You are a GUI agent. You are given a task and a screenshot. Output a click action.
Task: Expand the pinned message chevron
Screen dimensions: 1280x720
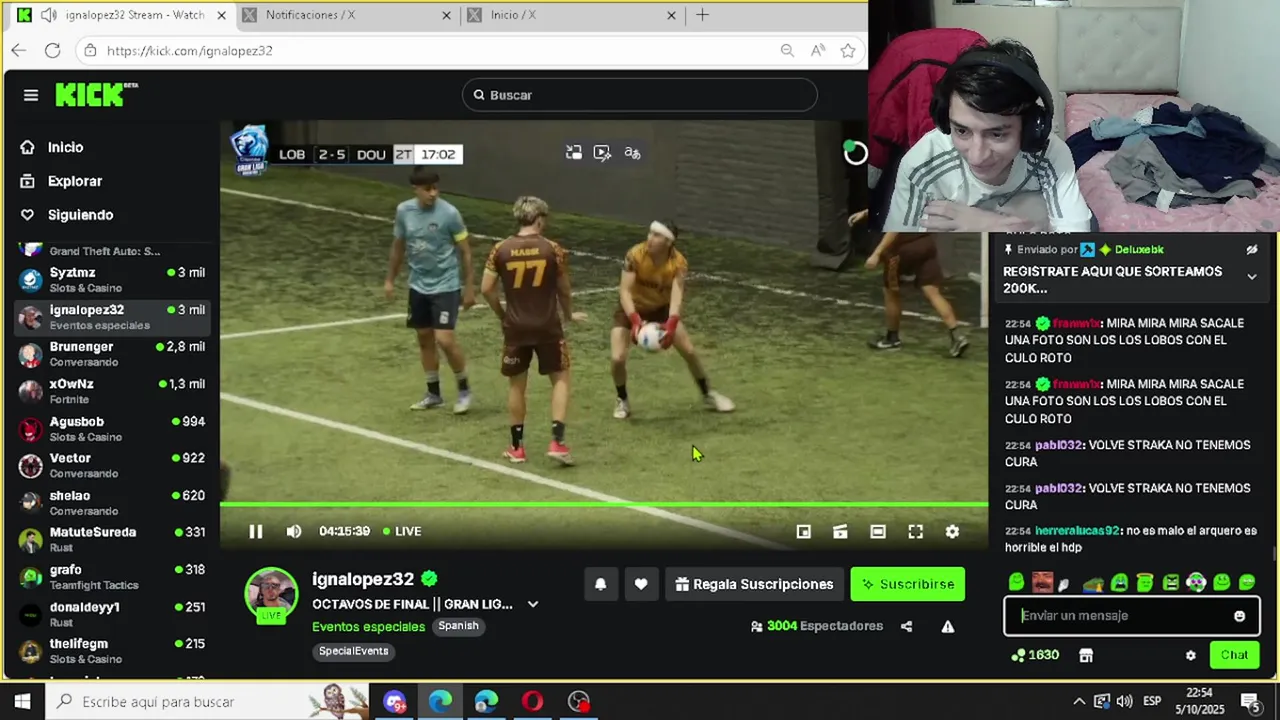[1251, 277]
